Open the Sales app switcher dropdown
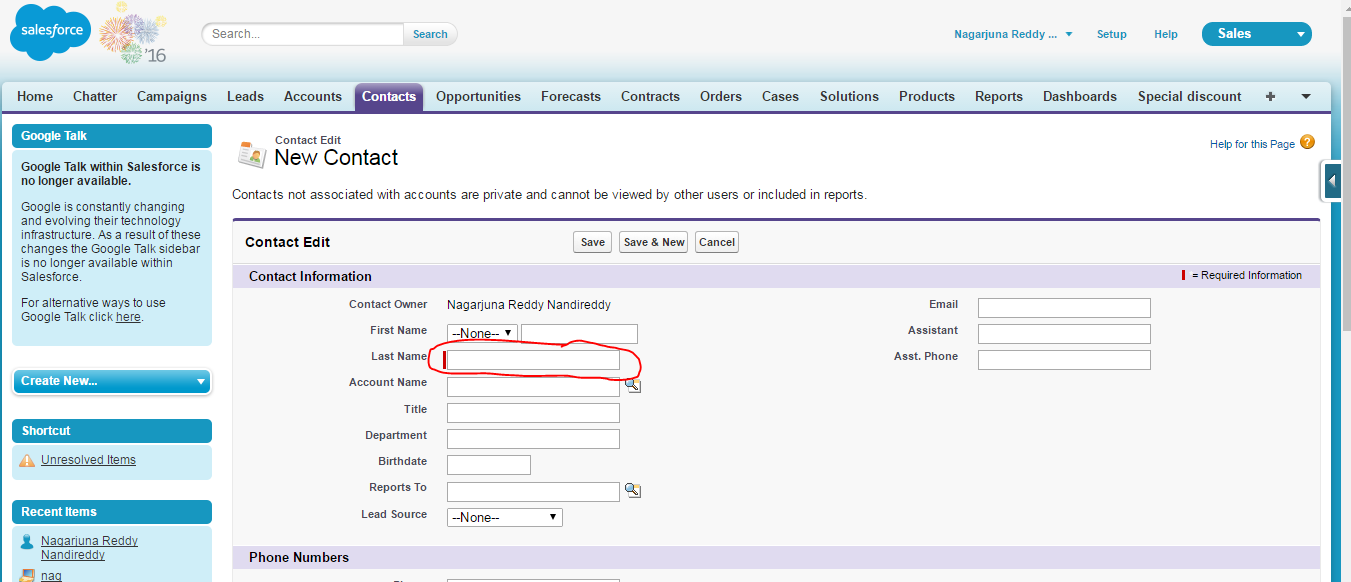 tap(1256, 34)
